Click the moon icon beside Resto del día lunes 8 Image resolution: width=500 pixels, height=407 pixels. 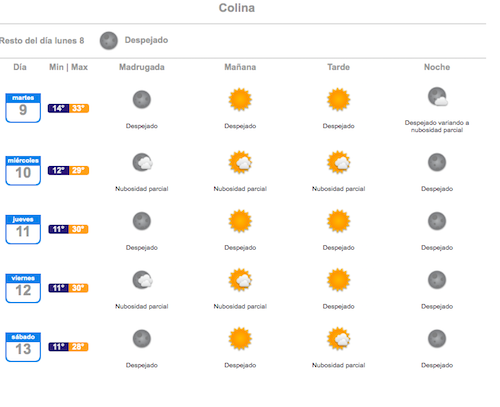tap(109, 41)
